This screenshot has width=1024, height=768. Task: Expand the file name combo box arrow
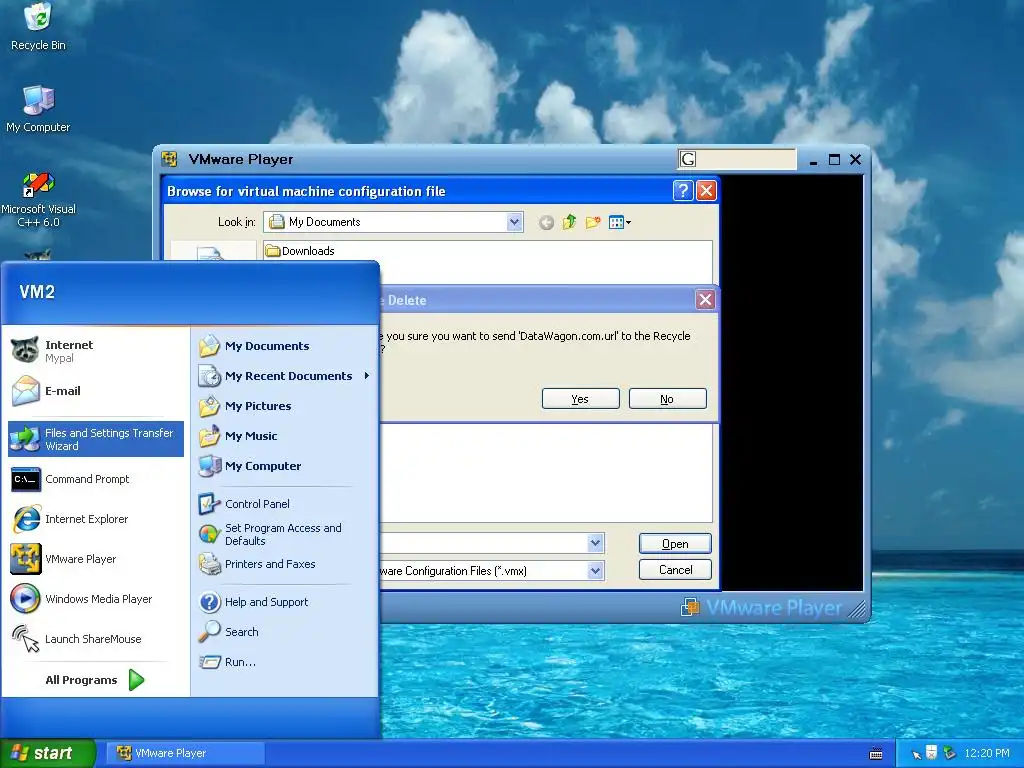click(x=595, y=543)
